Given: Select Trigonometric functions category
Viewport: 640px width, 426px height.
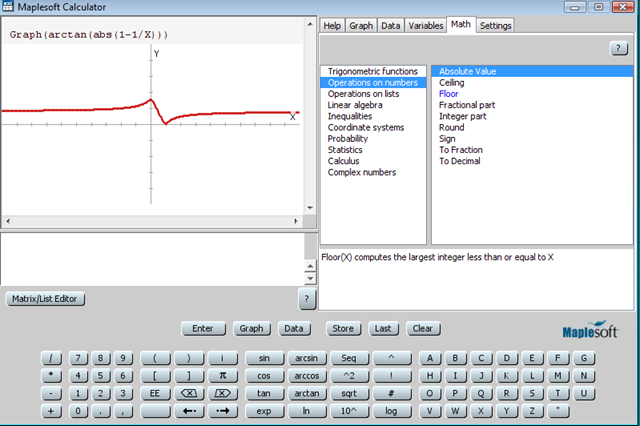Looking at the screenshot, I should coord(373,71).
